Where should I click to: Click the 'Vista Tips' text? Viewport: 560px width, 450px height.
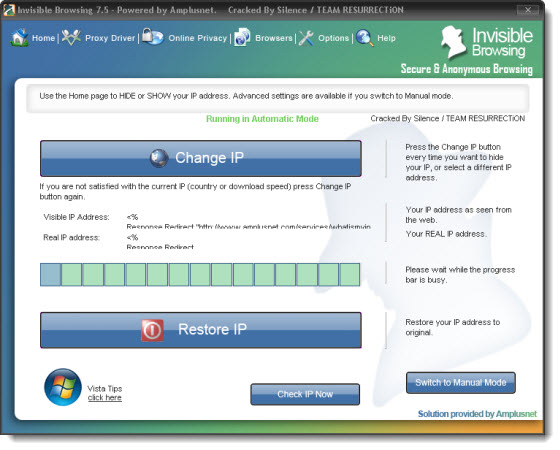pos(105,389)
